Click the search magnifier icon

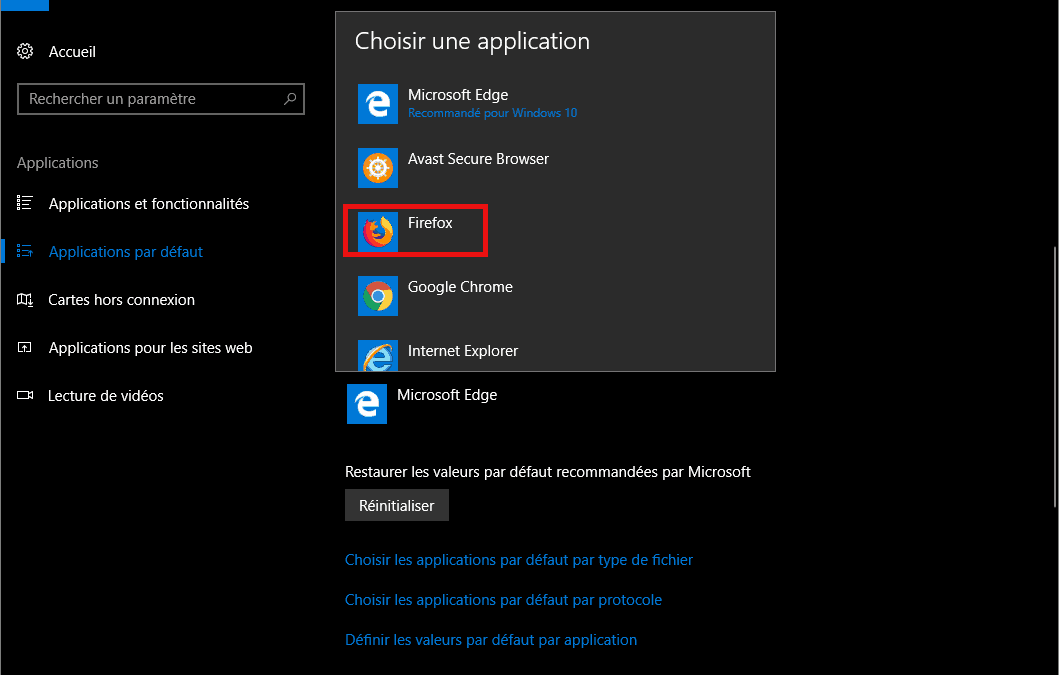pyautogui.click(x=290, y=99)
